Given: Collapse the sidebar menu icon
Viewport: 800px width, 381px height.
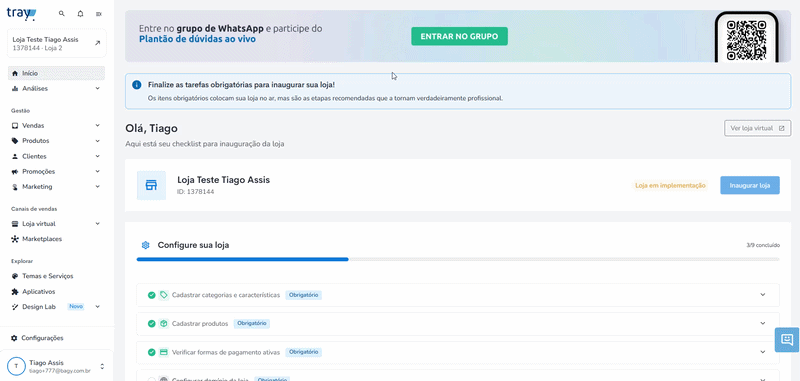Looking at the screenshot, I should click(98, 14).
